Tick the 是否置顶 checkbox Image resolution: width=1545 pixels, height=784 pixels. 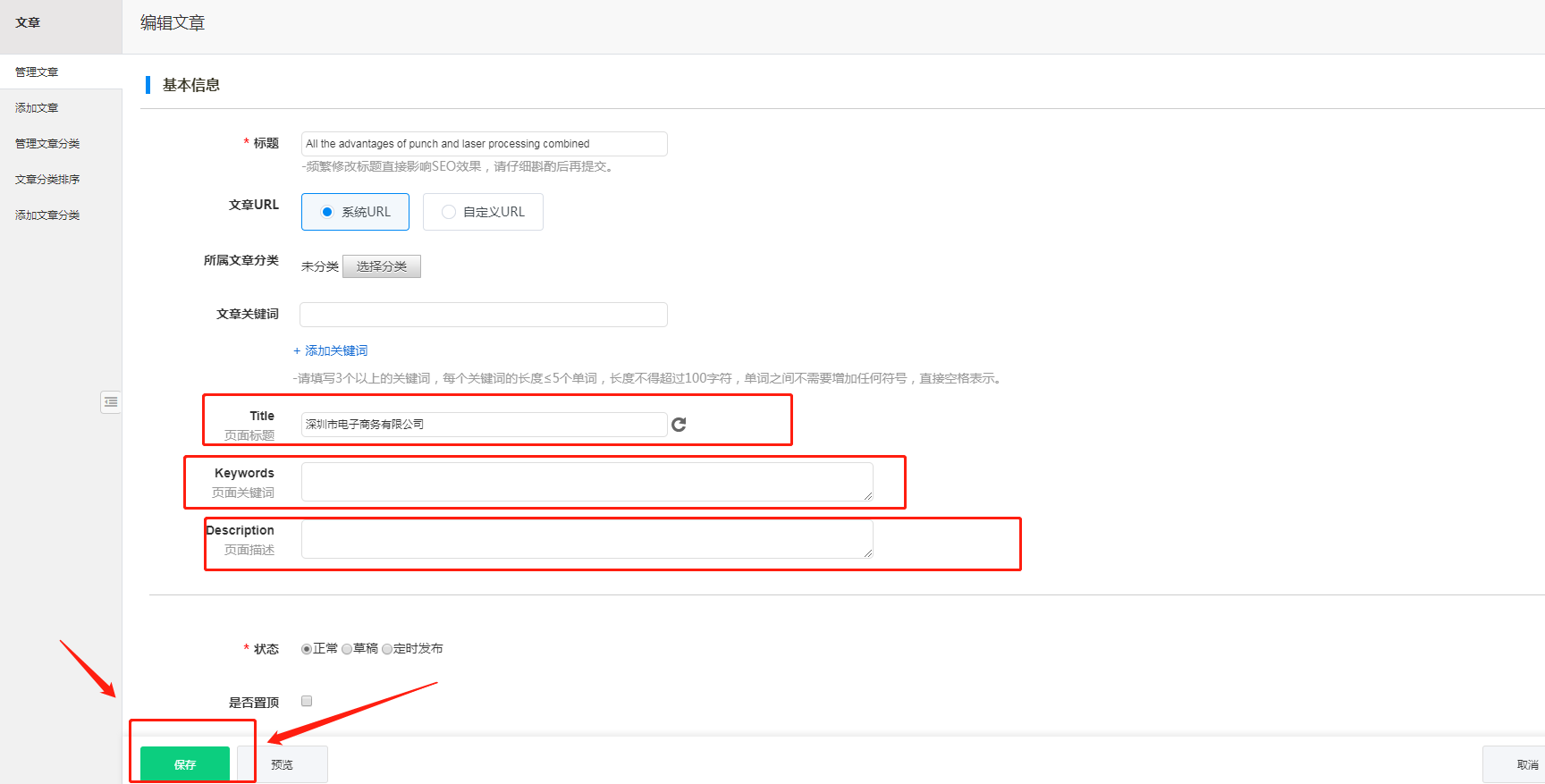click(307, 701)
